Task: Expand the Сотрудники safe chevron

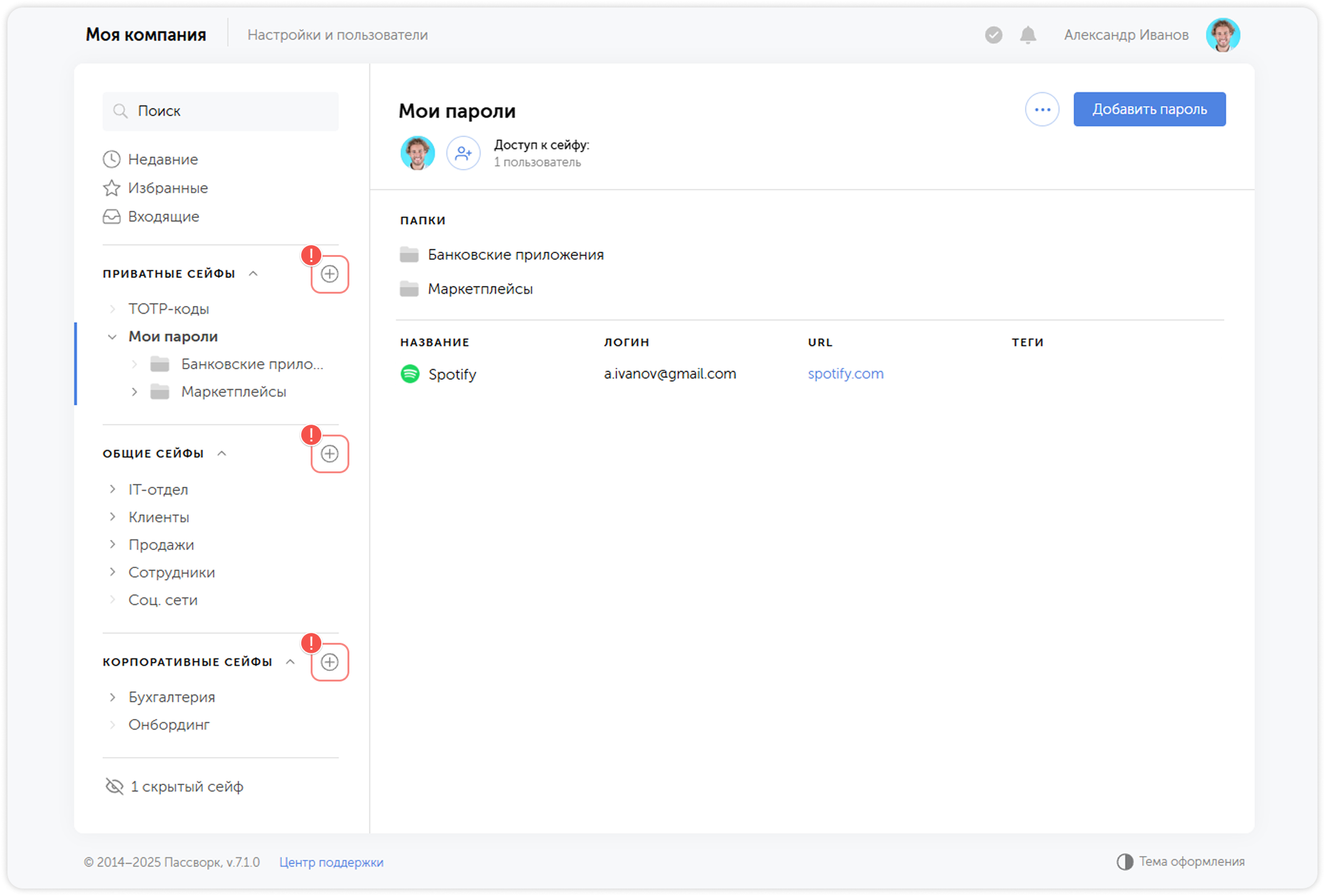Action: [x=112, y=572]
